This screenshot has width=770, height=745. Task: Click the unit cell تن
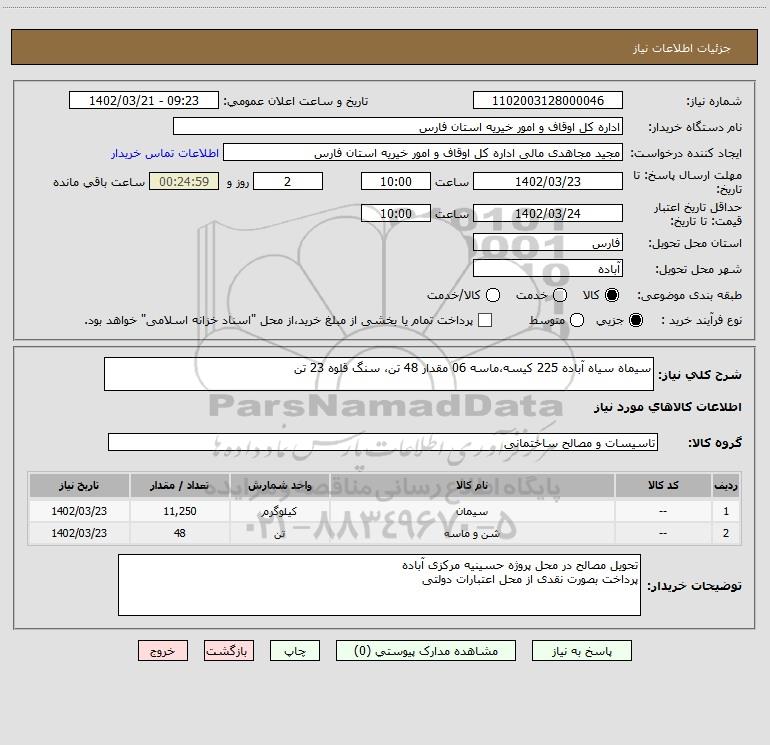click(279, 533)
